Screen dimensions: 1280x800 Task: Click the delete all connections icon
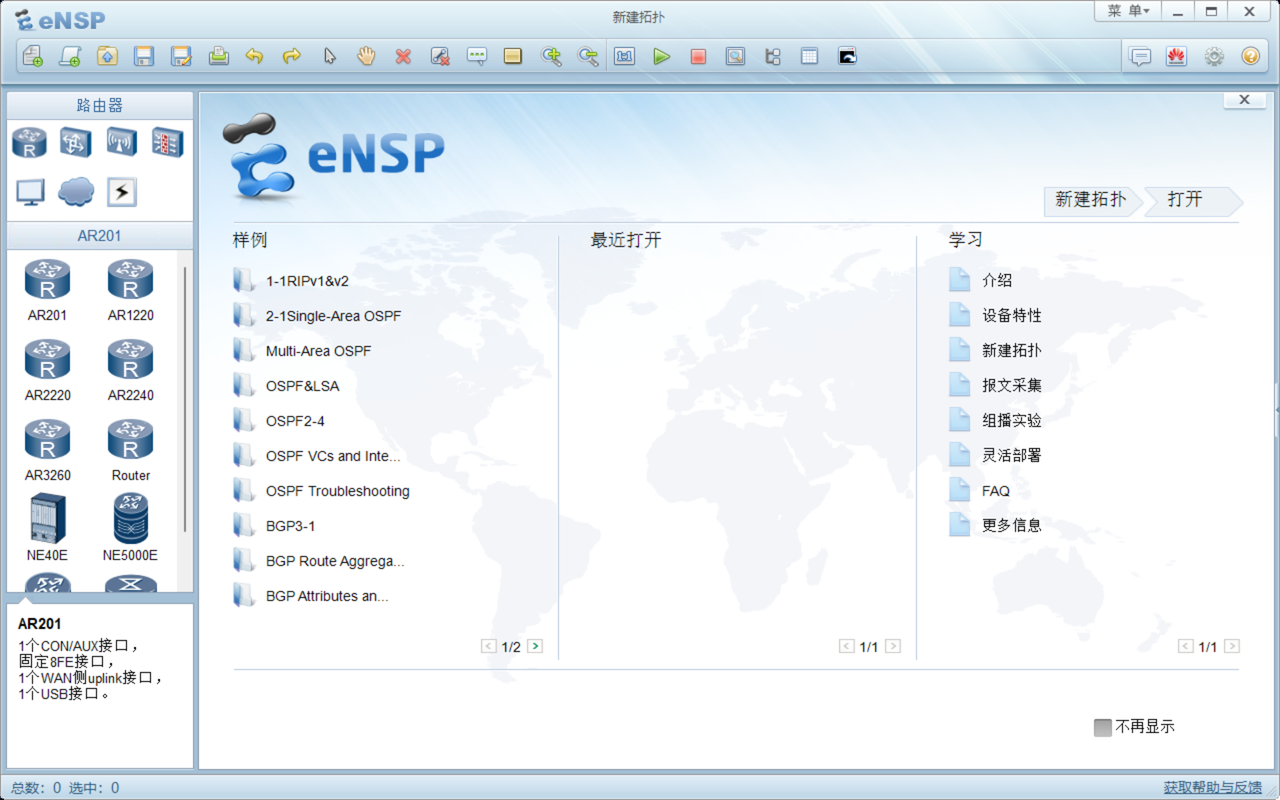[440, 56]
